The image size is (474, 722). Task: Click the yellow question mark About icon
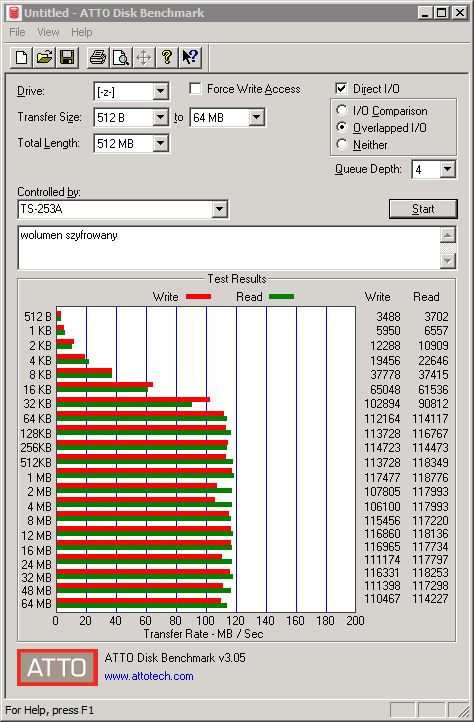[167, 58]
